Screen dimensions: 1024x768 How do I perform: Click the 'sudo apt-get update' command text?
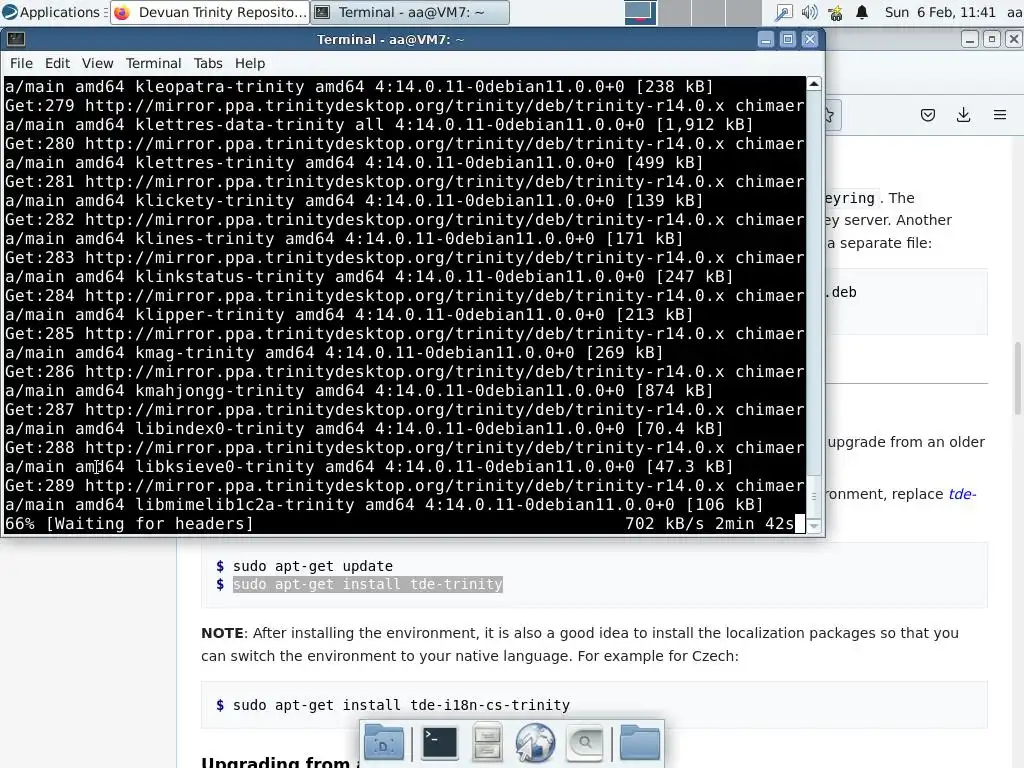tap(313, 566)
